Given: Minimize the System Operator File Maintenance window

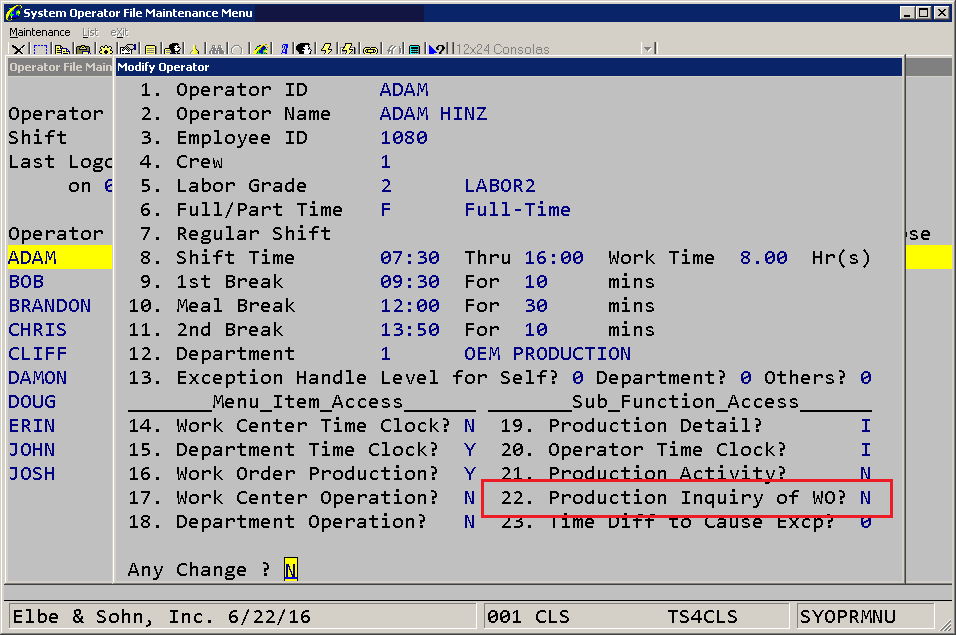Looking at the screenshot, I should point(907,12).
